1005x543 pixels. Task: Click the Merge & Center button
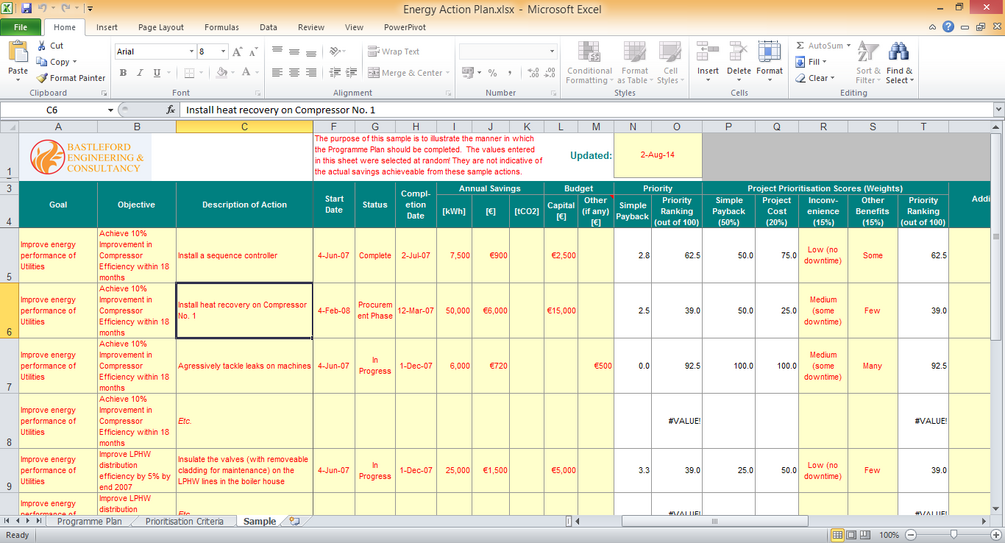click(405, 72)
